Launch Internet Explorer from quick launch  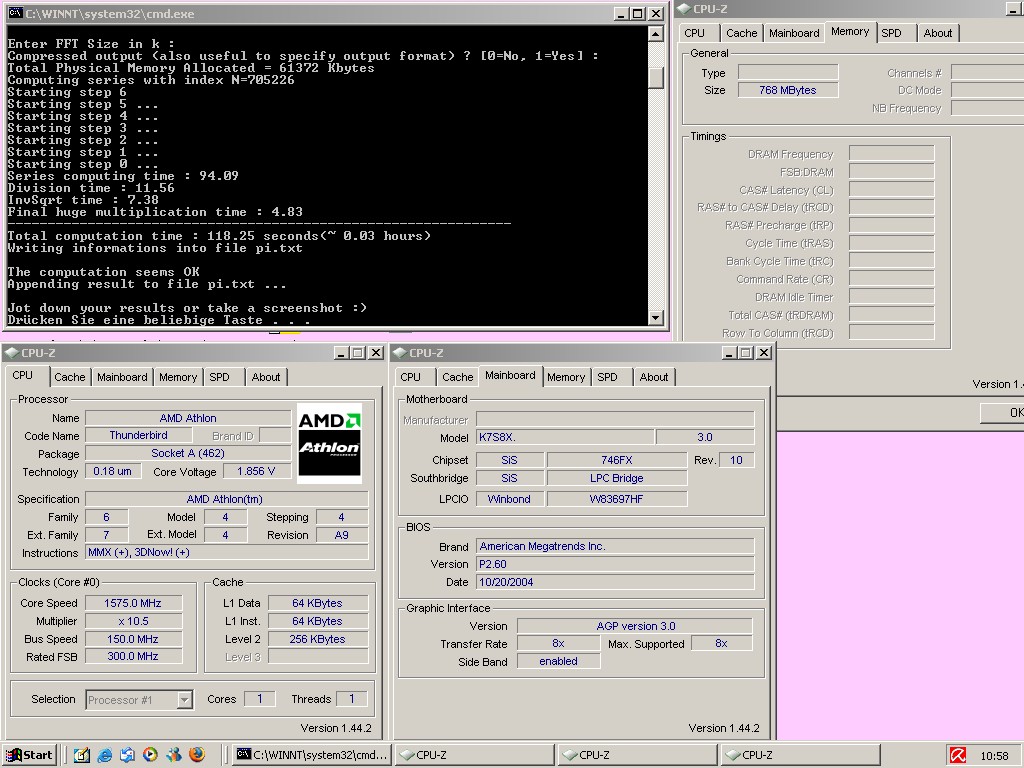point(104,755)
